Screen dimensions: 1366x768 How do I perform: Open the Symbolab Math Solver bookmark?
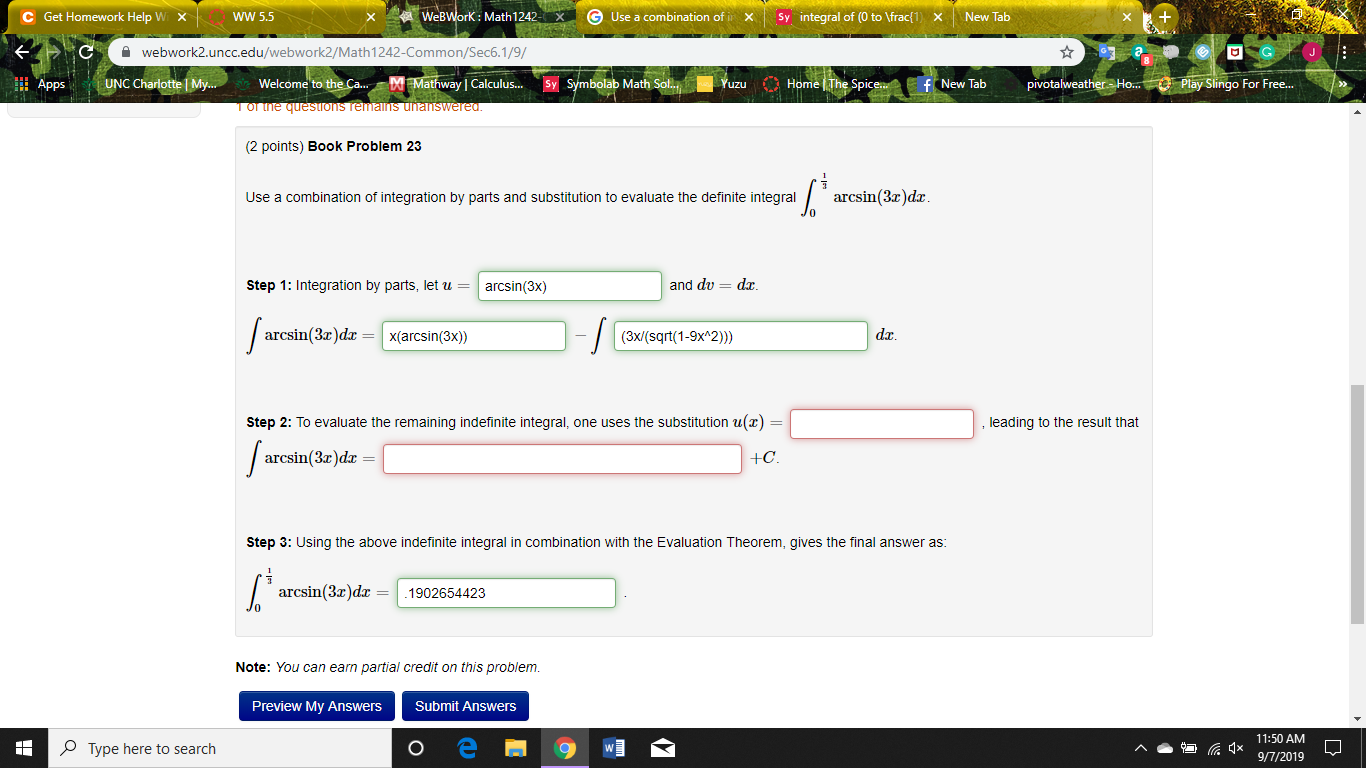[x=602, y=84]
